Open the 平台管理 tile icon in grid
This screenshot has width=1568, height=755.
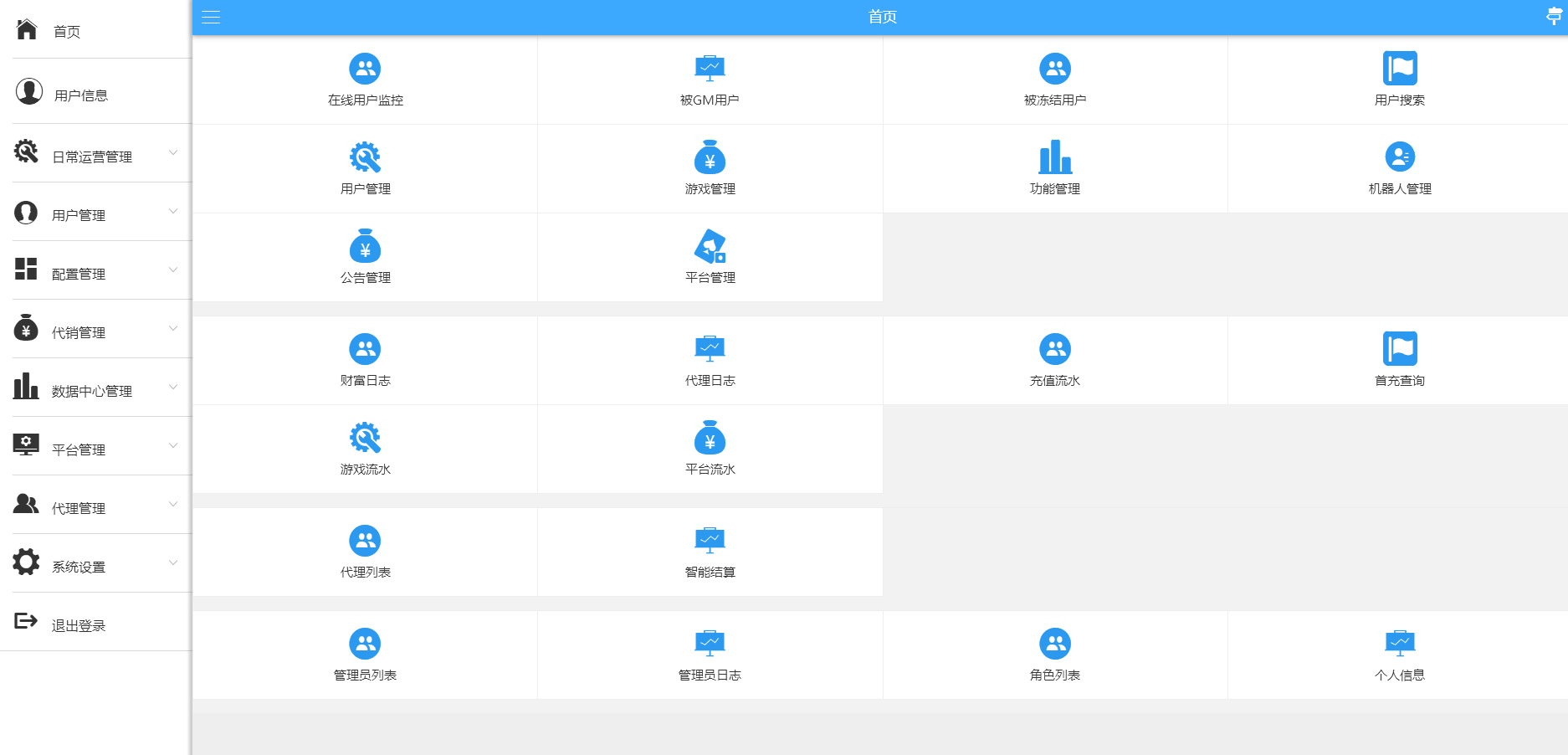710,246
